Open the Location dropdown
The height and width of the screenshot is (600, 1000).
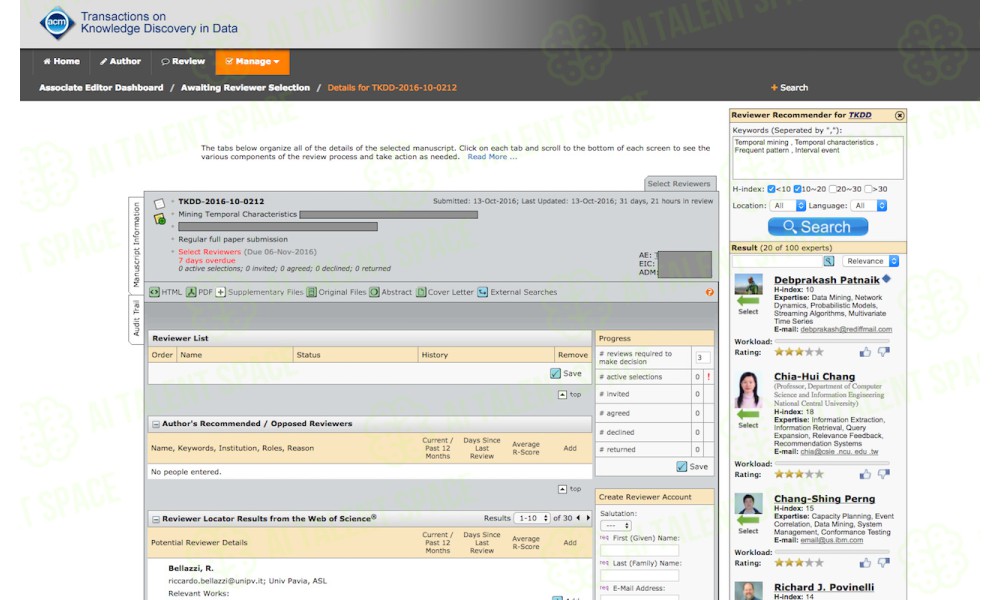pos(788,205)
